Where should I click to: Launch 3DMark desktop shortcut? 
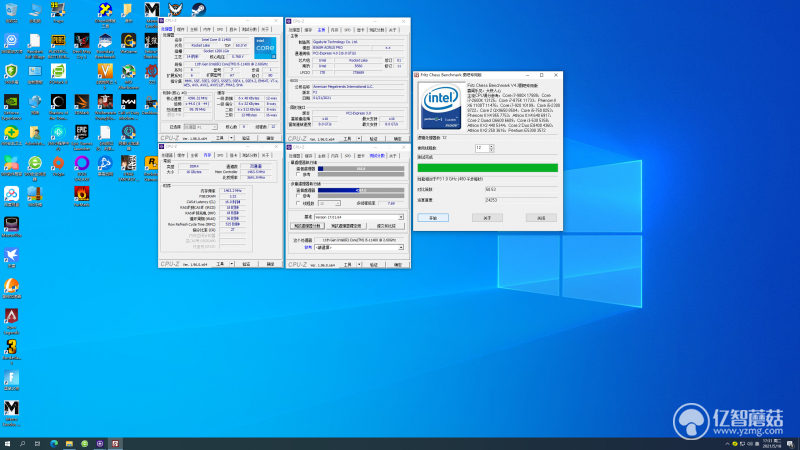coord(82,104)
